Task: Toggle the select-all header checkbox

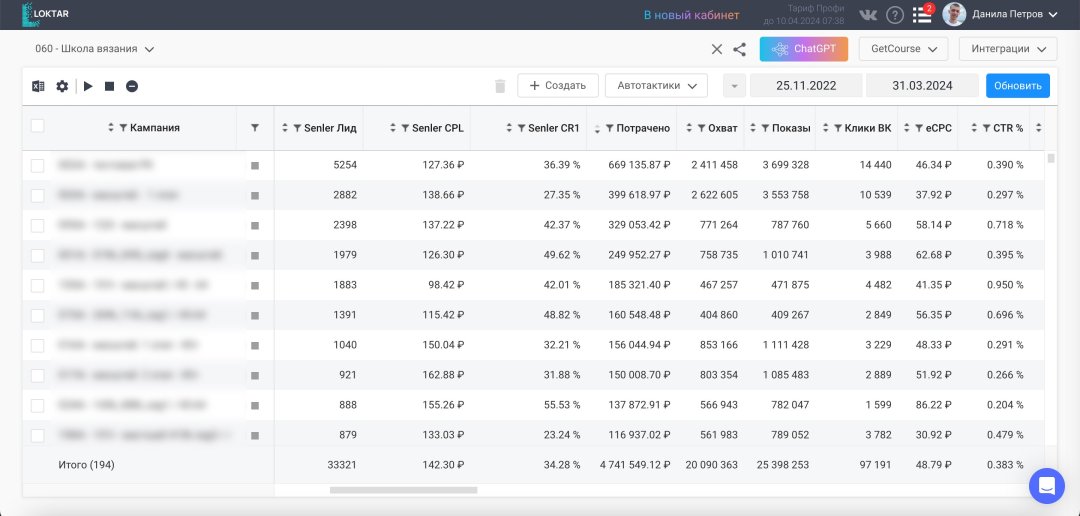Action: 37,126
